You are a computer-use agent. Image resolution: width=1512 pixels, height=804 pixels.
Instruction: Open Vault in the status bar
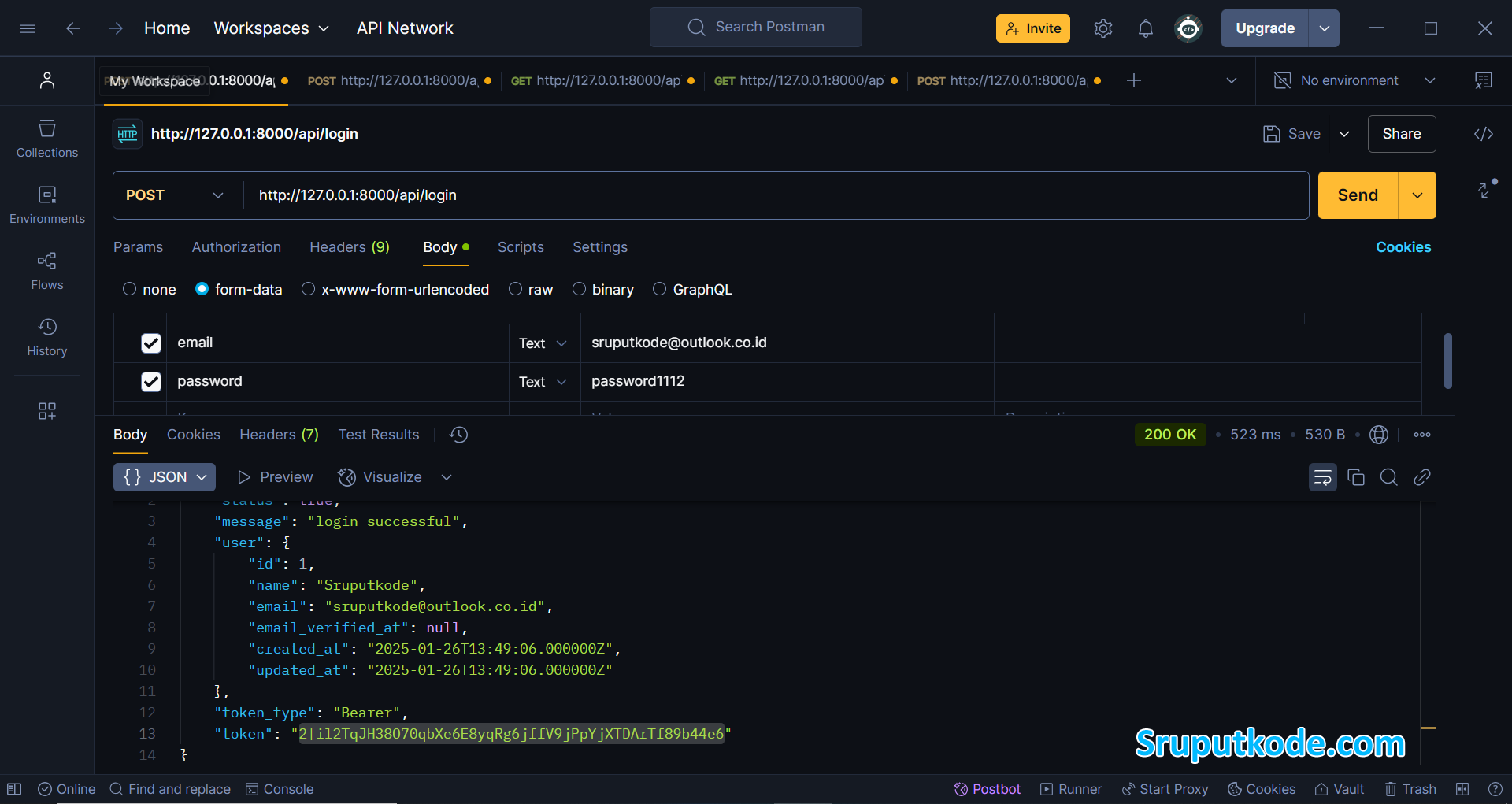(1340, 789)
